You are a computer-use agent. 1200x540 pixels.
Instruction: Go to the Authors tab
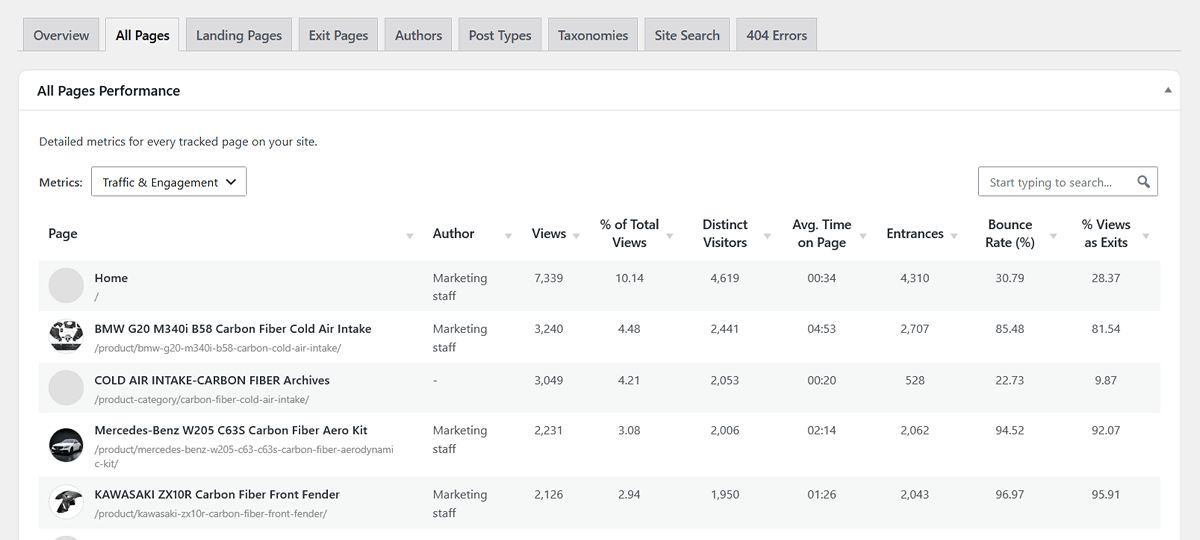pyautogui.click(x=418, y=35)
